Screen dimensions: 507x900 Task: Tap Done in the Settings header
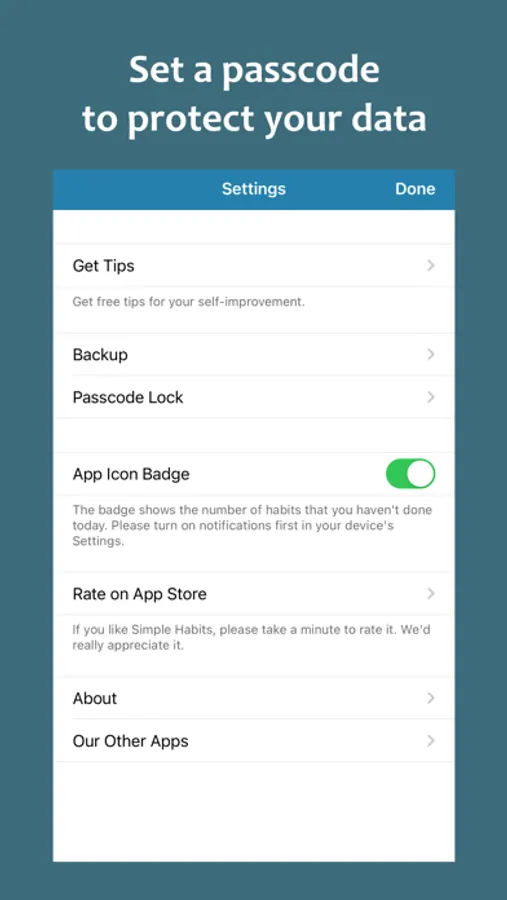click(415, 189)
